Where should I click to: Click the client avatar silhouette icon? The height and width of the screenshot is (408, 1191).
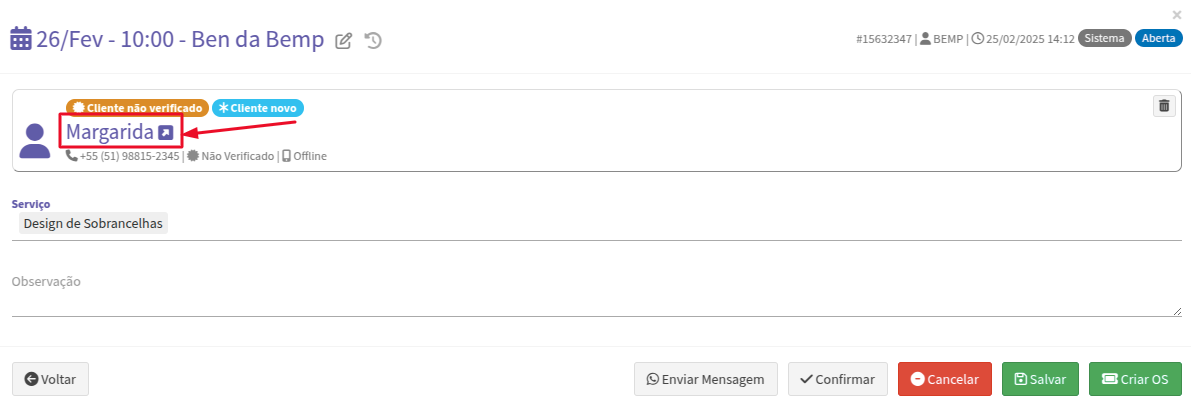point(35,141)
